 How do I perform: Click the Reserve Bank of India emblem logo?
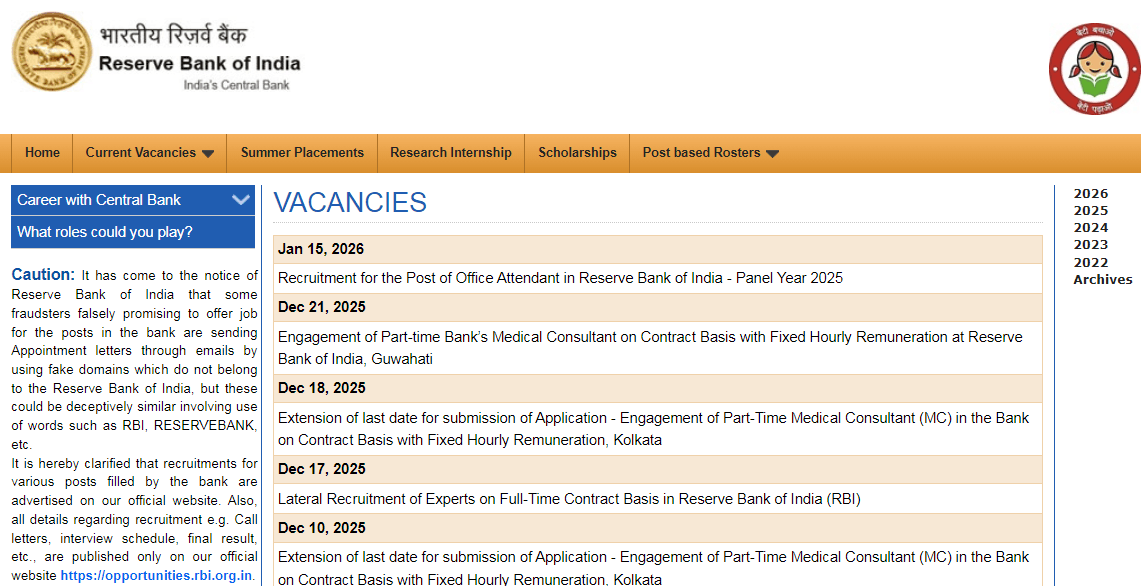[50, 51]
